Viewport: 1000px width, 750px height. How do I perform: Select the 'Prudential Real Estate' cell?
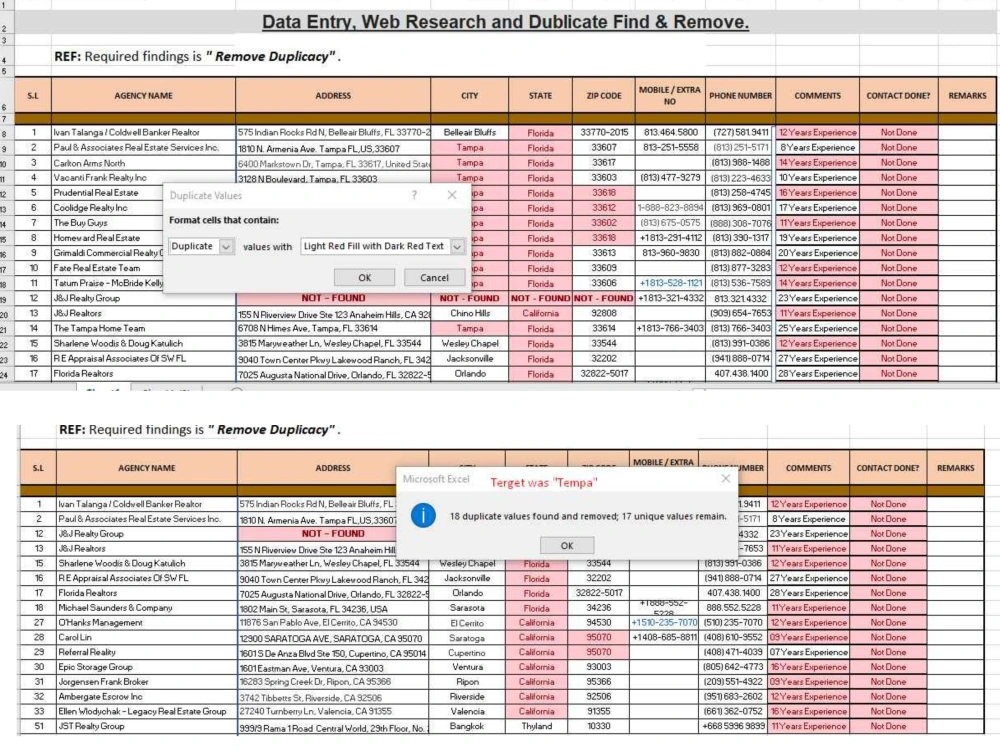(x=107, y=193)
